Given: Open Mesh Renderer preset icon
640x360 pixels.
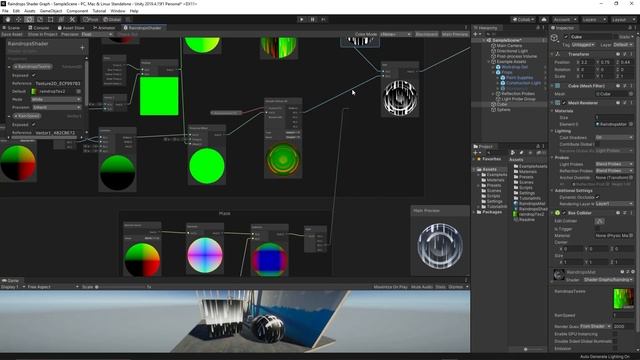Looking at the screenshot, I should (x=625, y=103).
